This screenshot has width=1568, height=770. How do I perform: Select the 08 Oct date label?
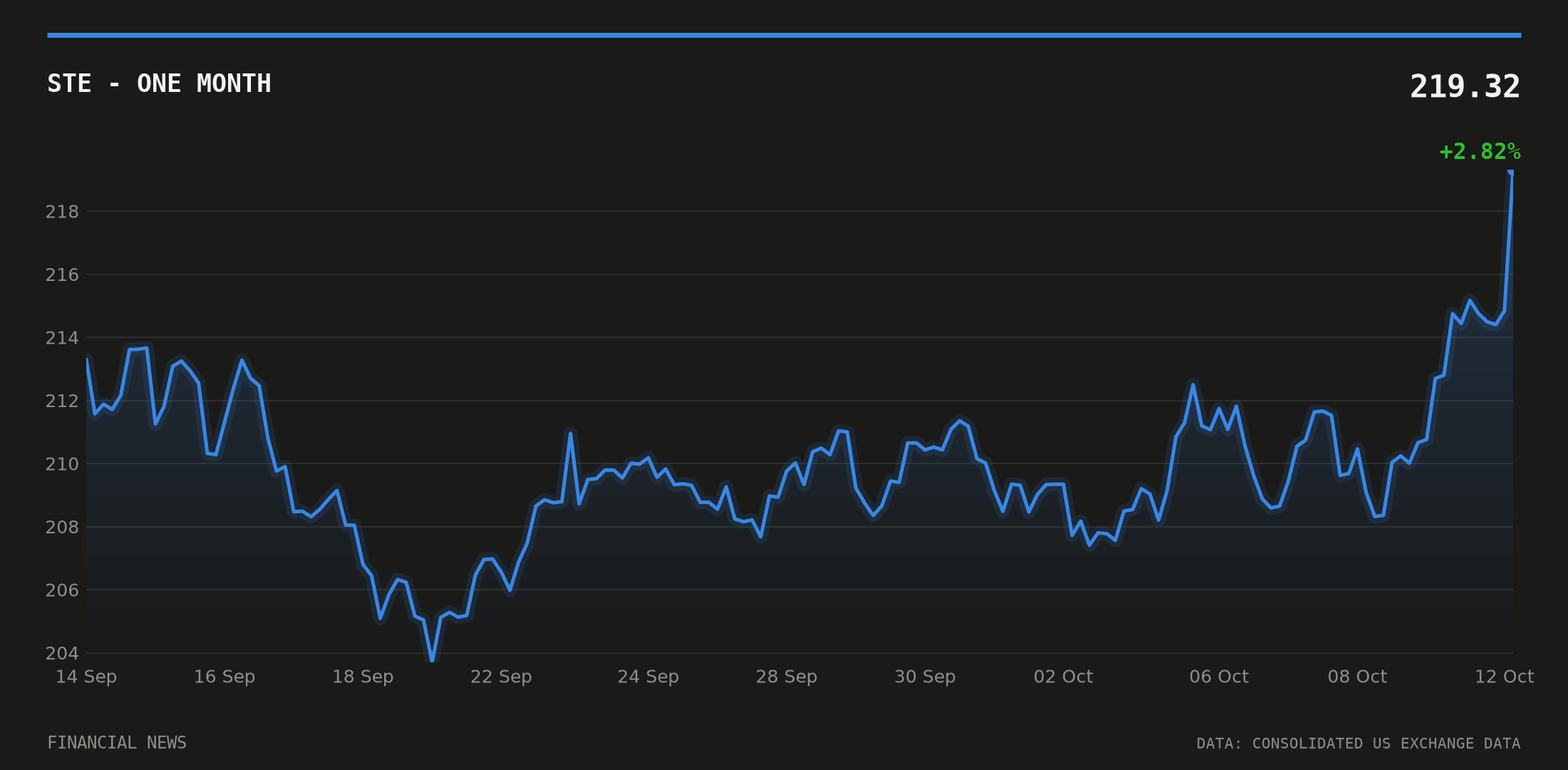(x=1357, y=677)
